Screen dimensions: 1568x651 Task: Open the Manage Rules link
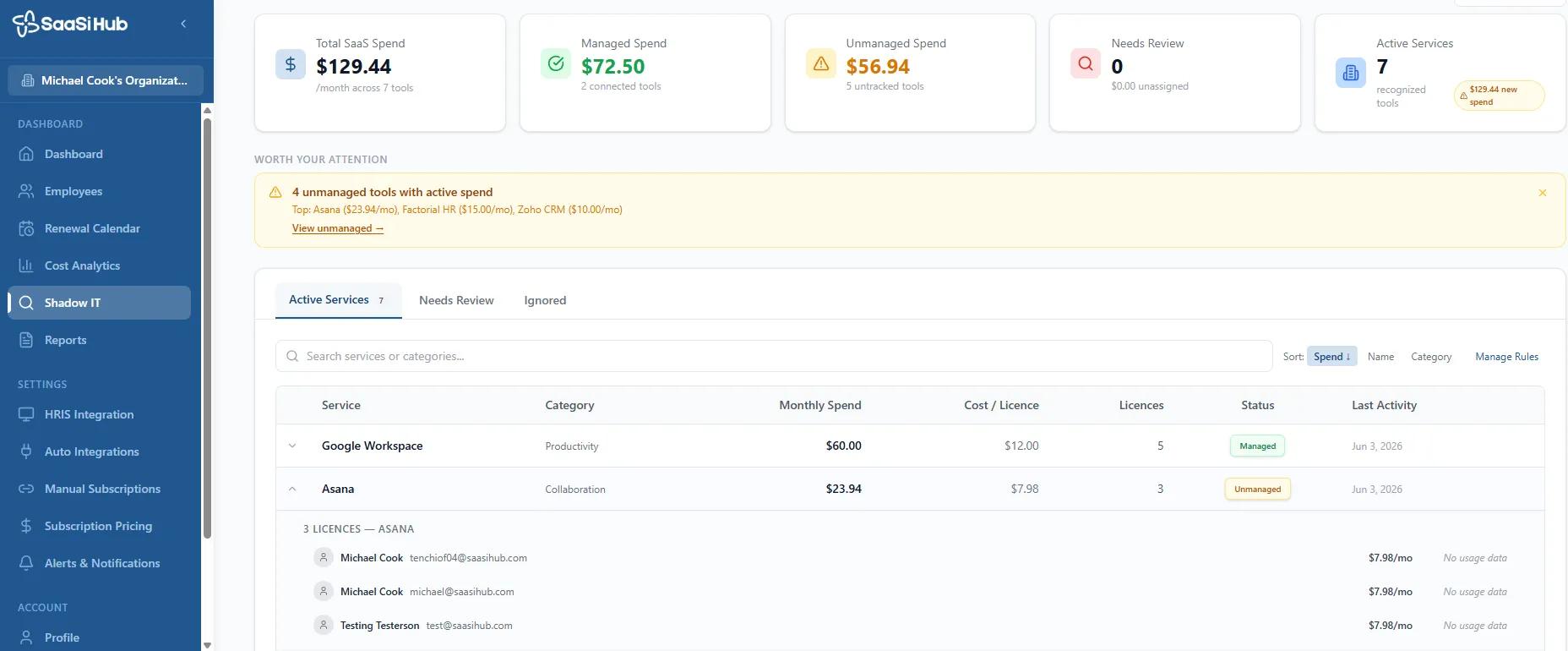coord(1506,357)
